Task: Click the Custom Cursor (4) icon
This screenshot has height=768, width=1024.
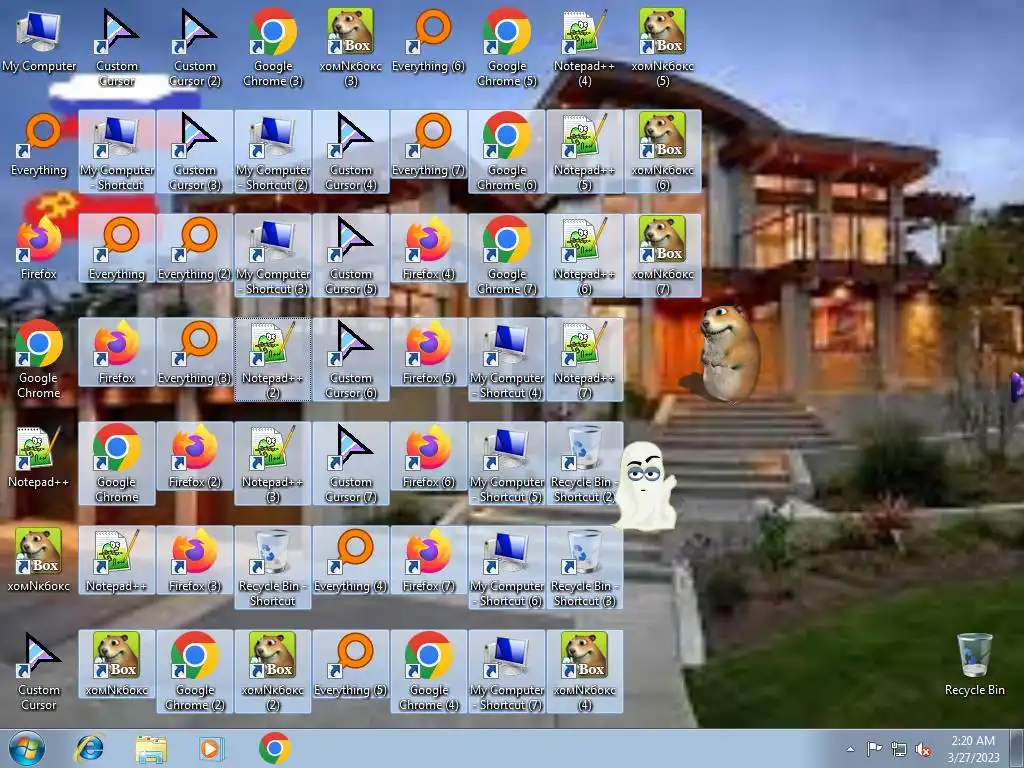Action: coord(351,152)
